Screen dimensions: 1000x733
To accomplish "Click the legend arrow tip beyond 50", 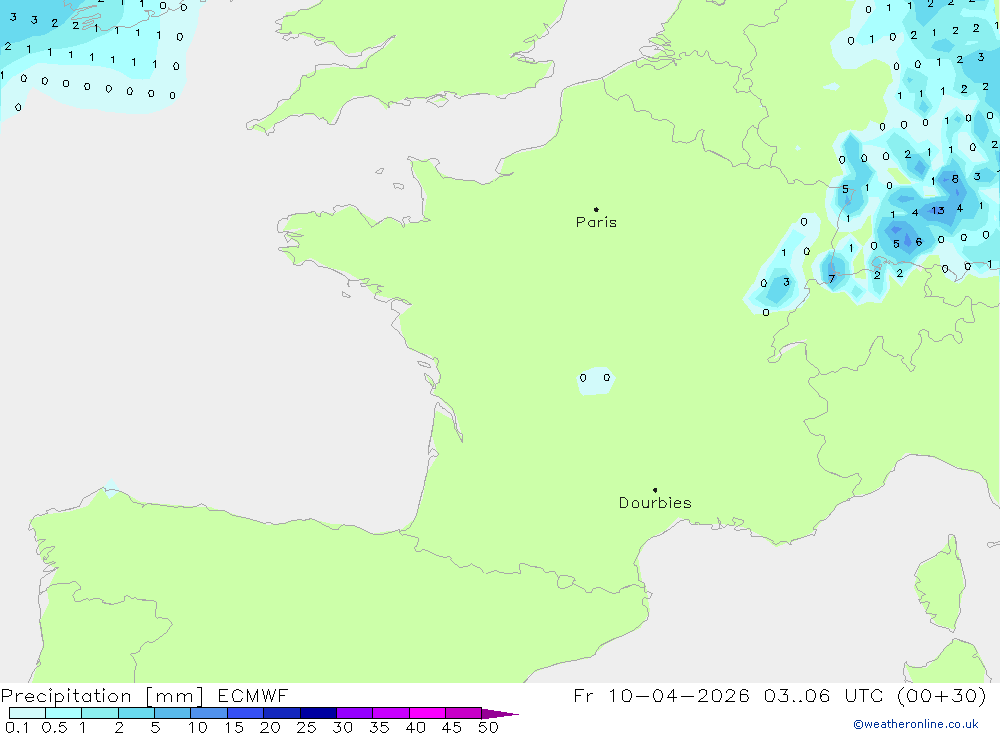I will (500, 714).
